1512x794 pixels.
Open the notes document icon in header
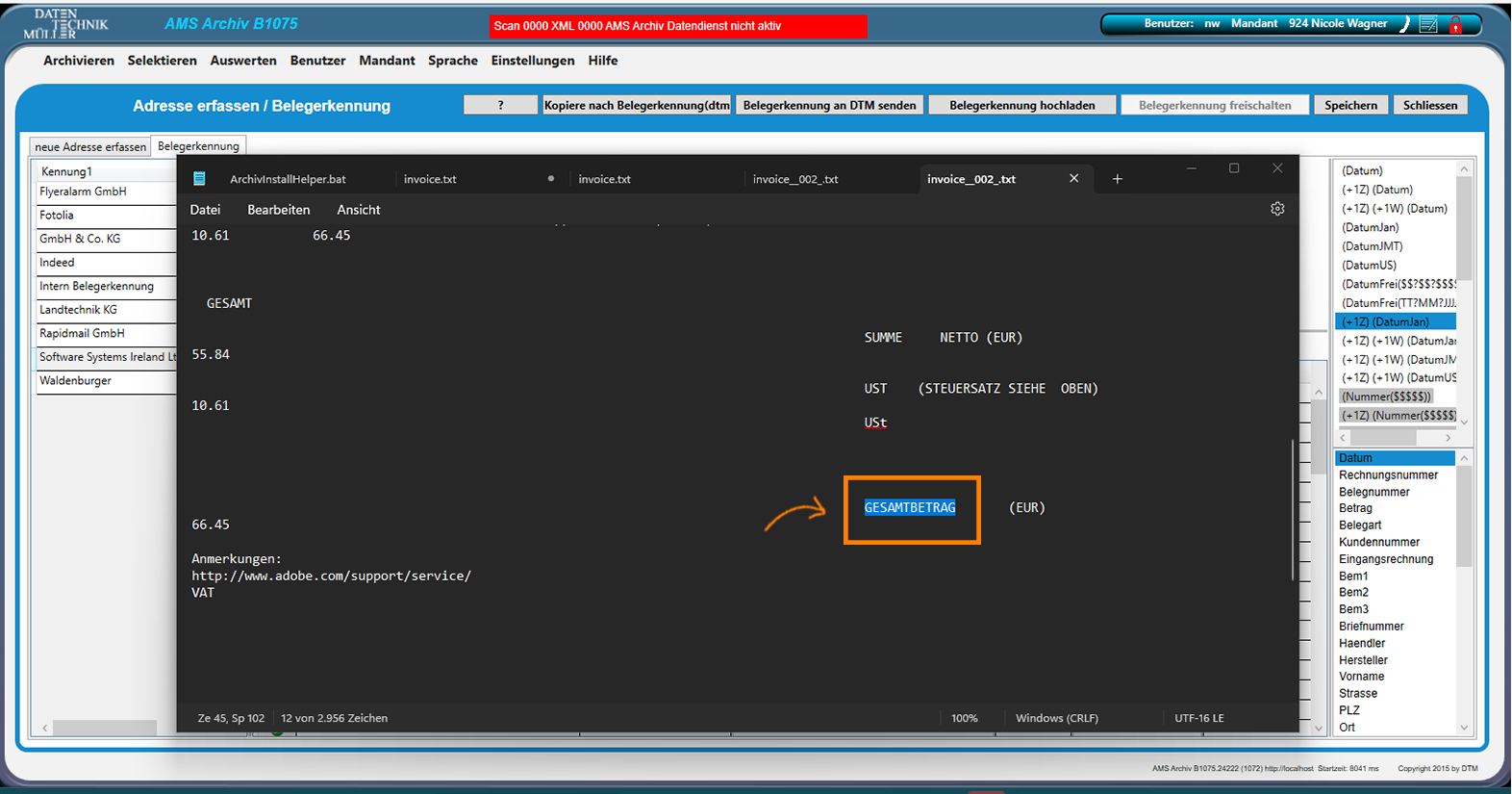point(1428,25)
